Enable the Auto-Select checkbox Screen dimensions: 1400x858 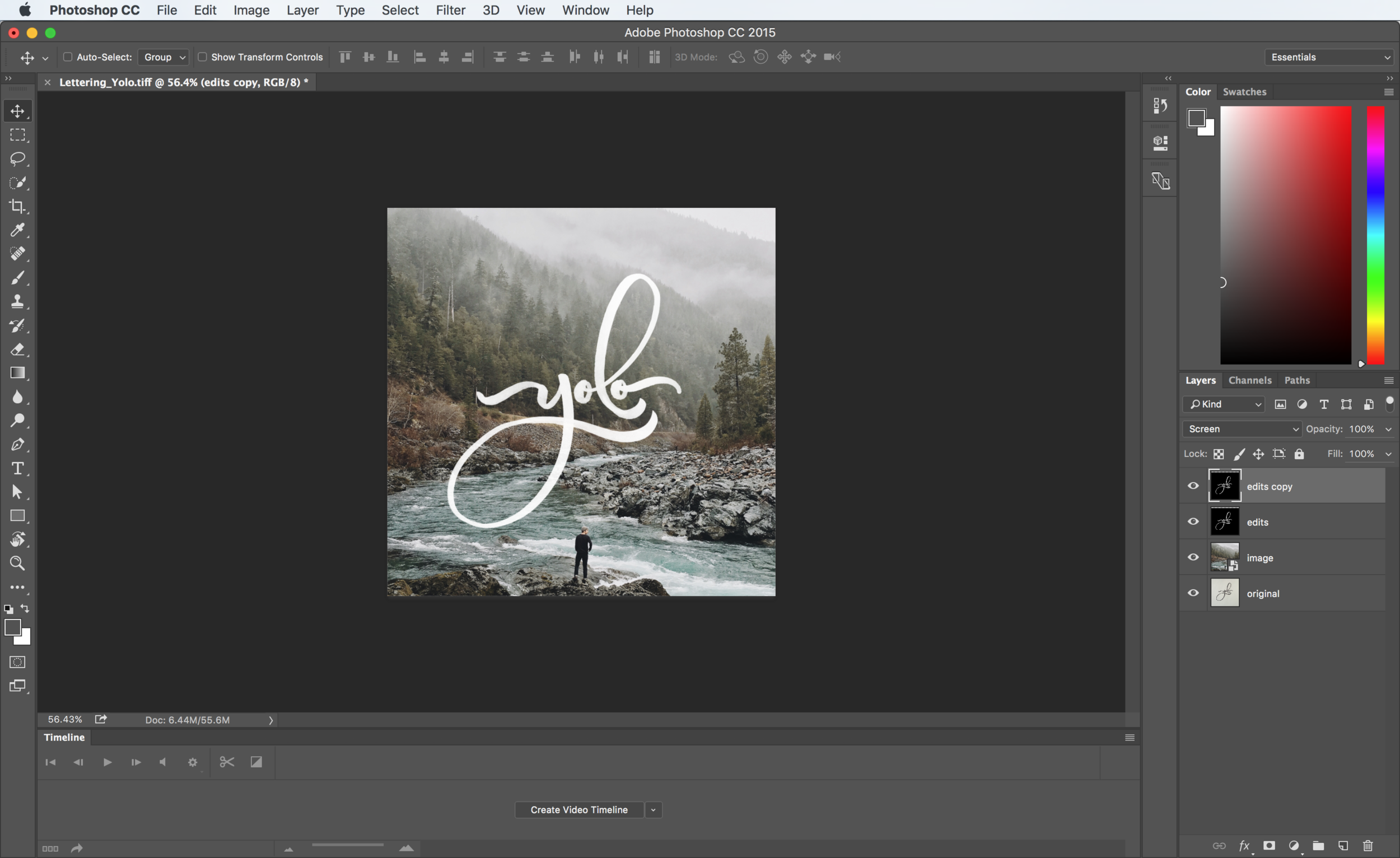click(68, 57)
